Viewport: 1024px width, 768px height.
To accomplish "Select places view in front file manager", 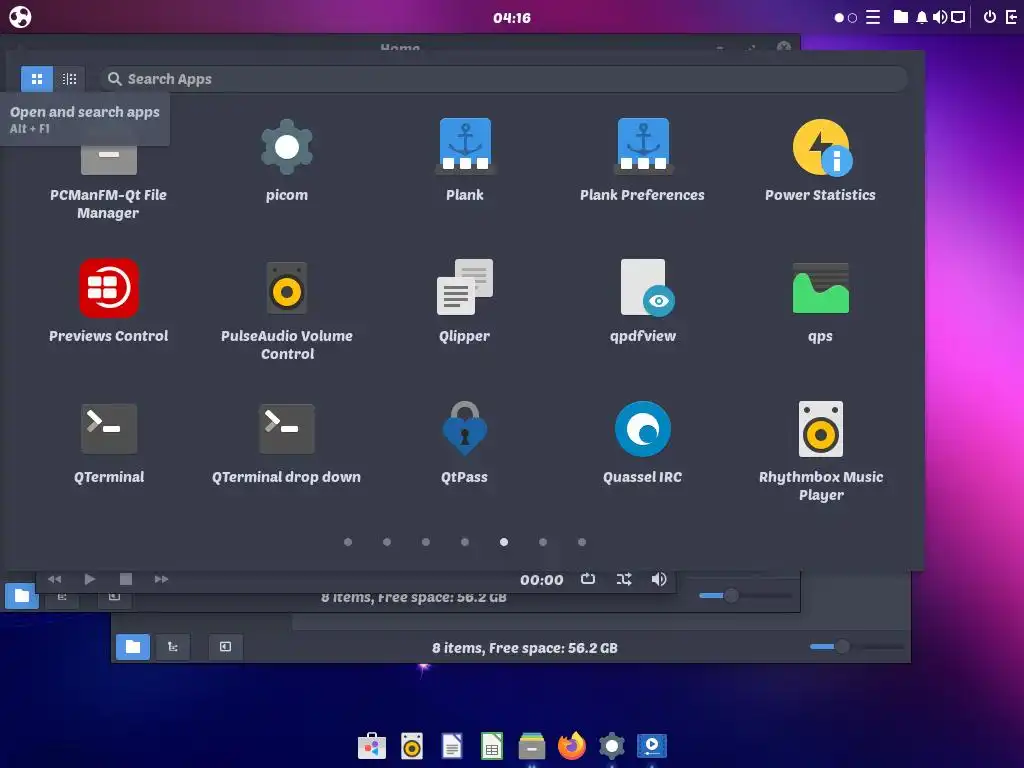I will click(133, 647).
